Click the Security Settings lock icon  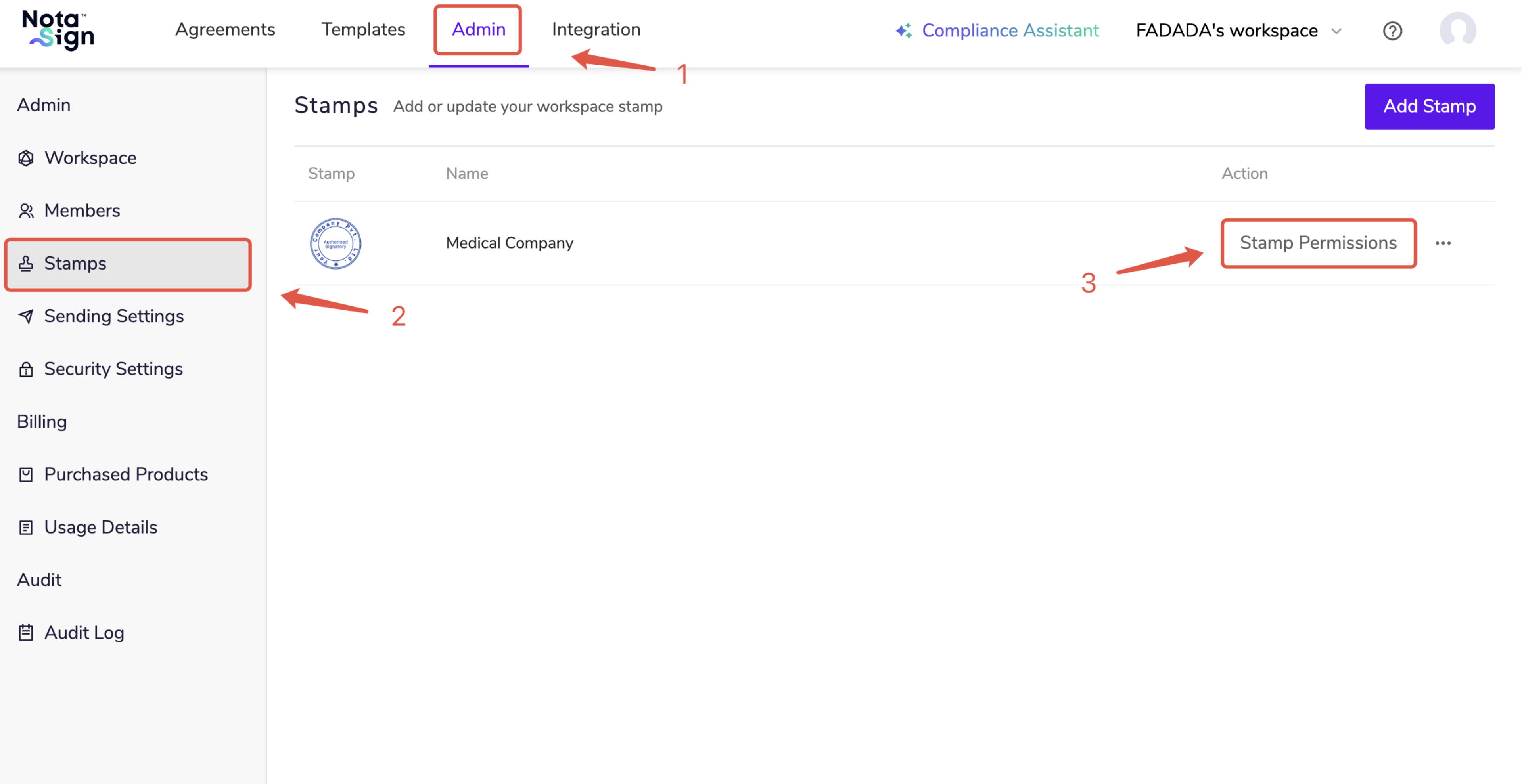pyautogui.click(x=26, y=369)
